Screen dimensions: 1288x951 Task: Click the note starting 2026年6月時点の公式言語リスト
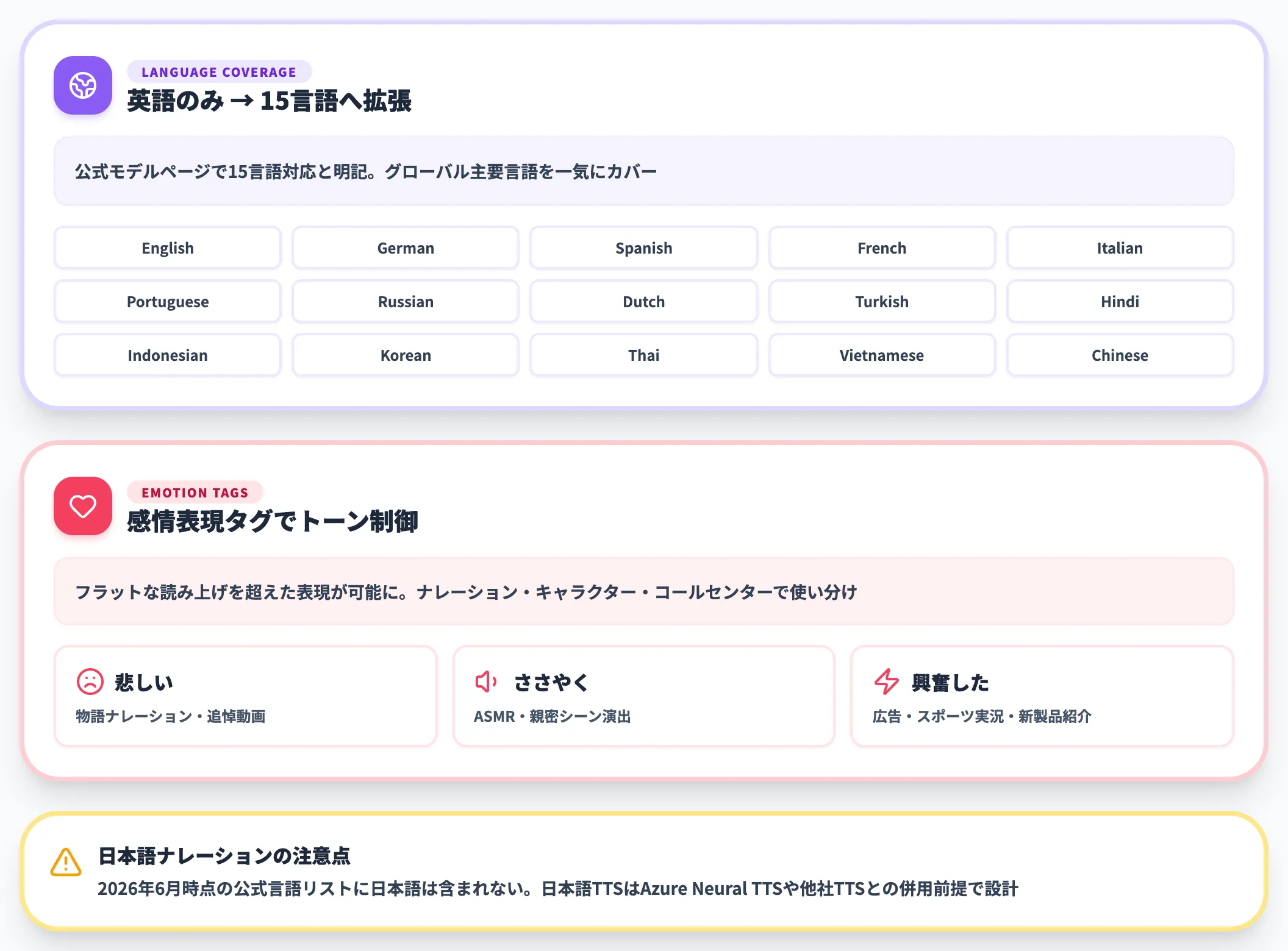click(558, 889)
